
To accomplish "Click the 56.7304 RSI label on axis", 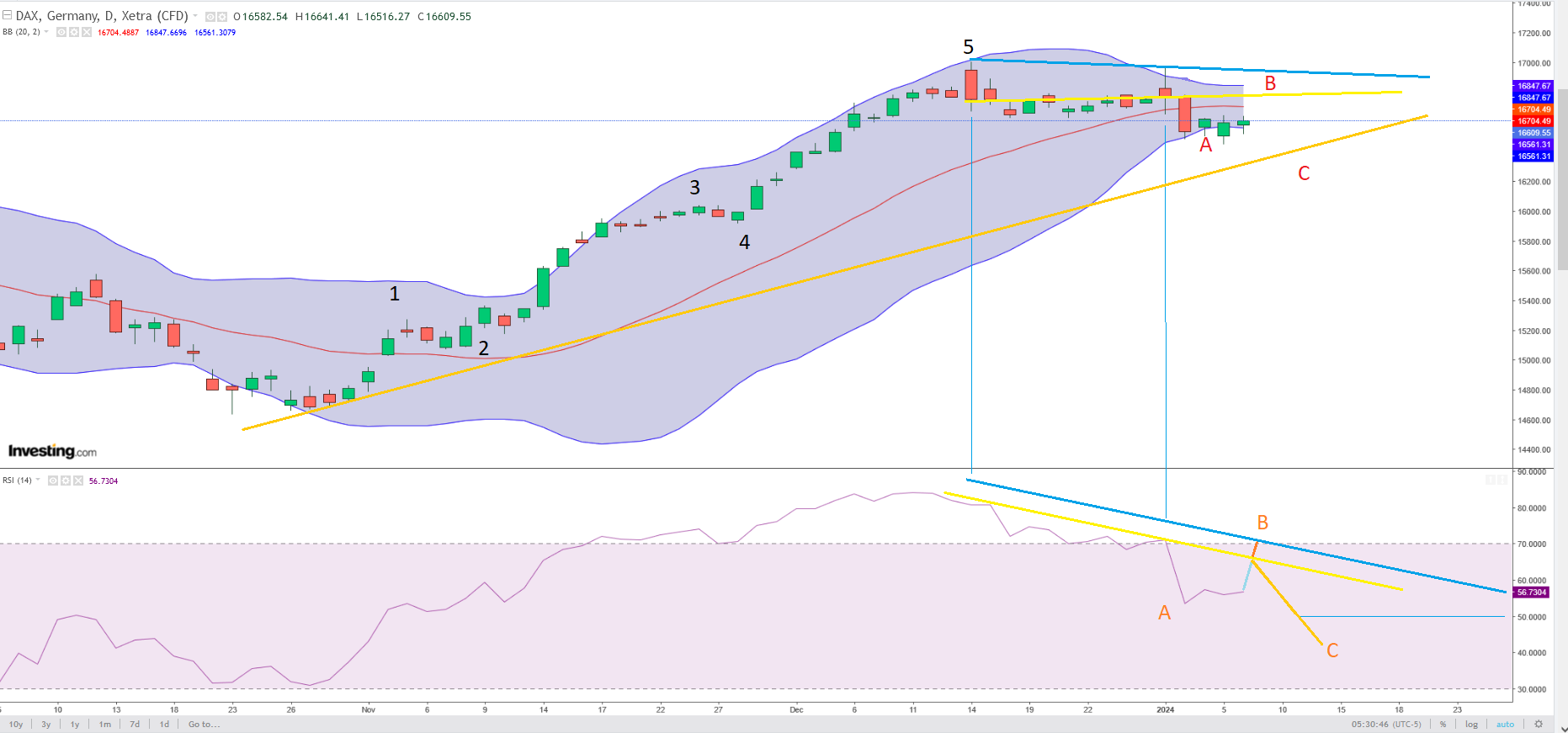I will tap(1531, 592).
